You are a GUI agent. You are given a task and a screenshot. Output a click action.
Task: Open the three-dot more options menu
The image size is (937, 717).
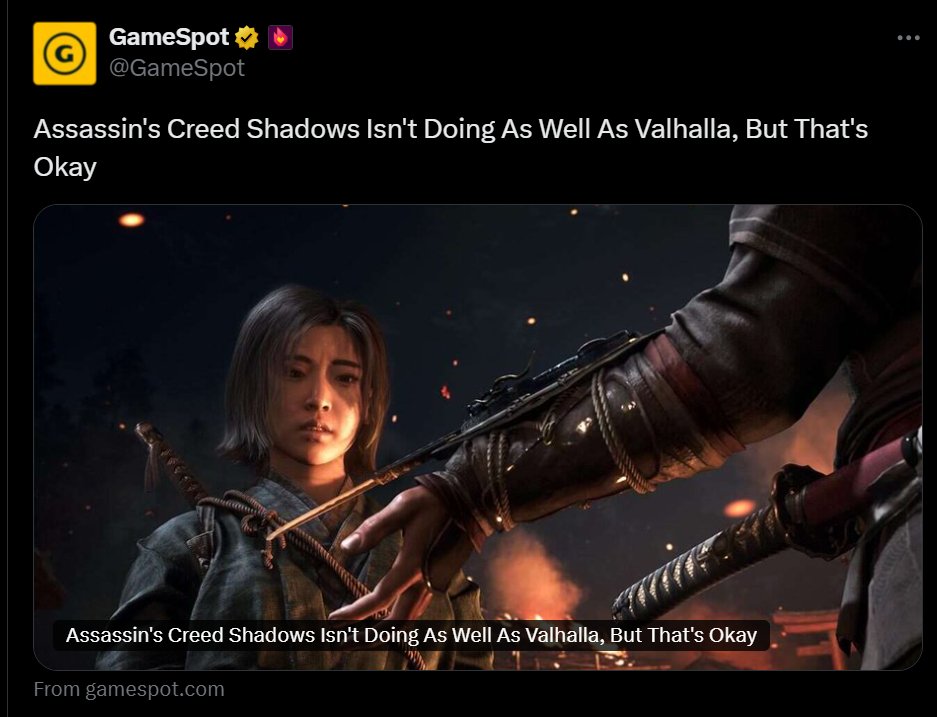tap(908, 38)
